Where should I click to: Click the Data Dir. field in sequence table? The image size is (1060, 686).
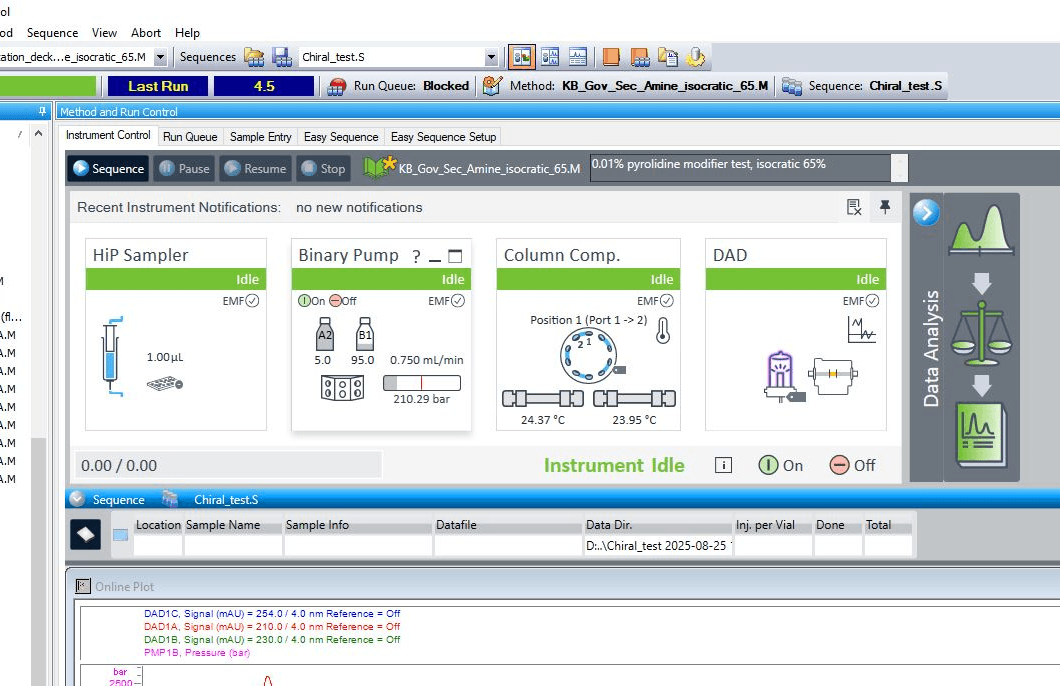coord(658,546)
